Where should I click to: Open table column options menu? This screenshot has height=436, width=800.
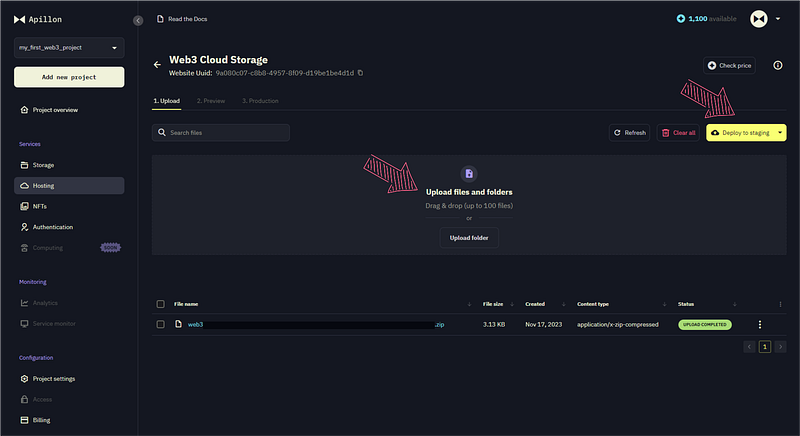780,304
